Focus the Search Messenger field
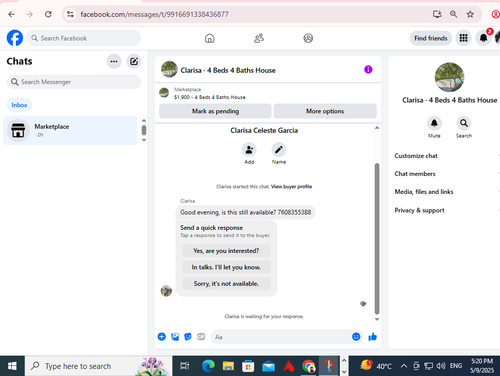This screenshot has height=376, width=500. click(x=74, y=82)
